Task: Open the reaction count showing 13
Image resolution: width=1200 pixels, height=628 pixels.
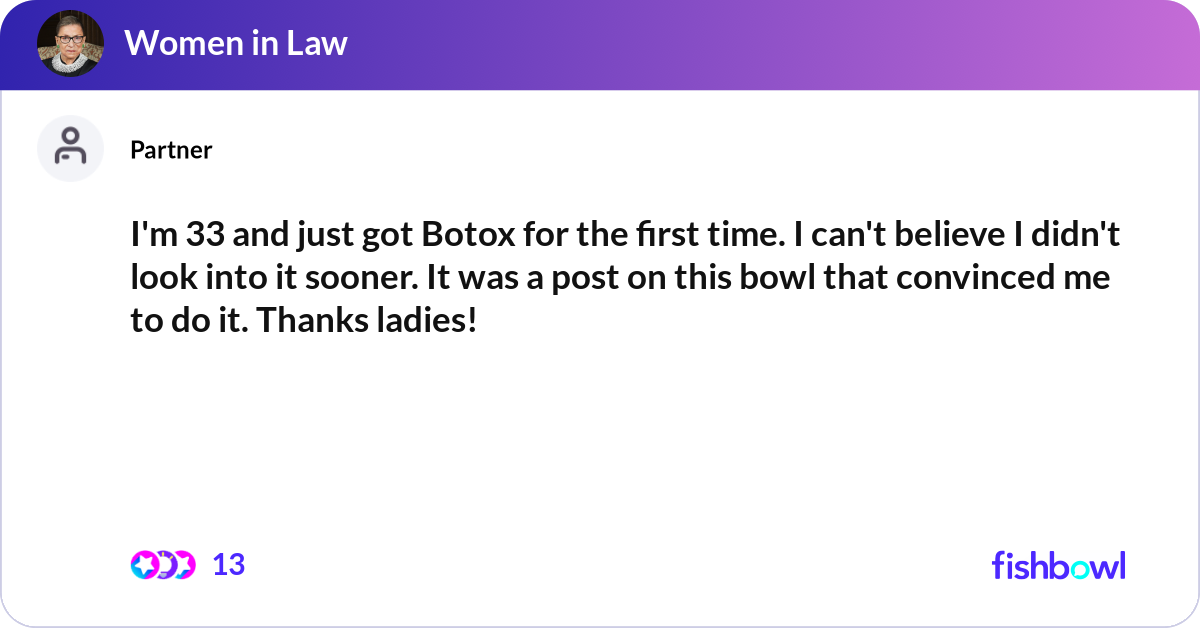Action: 228,565
